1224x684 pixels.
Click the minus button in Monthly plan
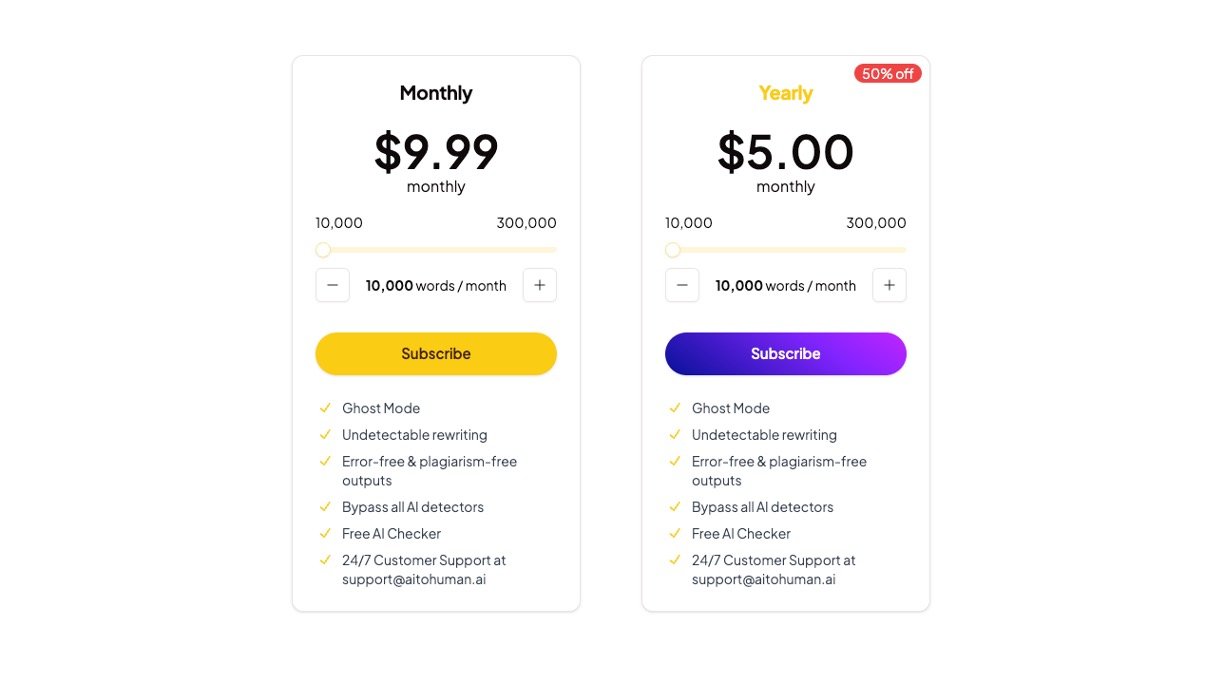tap(333, 285)
